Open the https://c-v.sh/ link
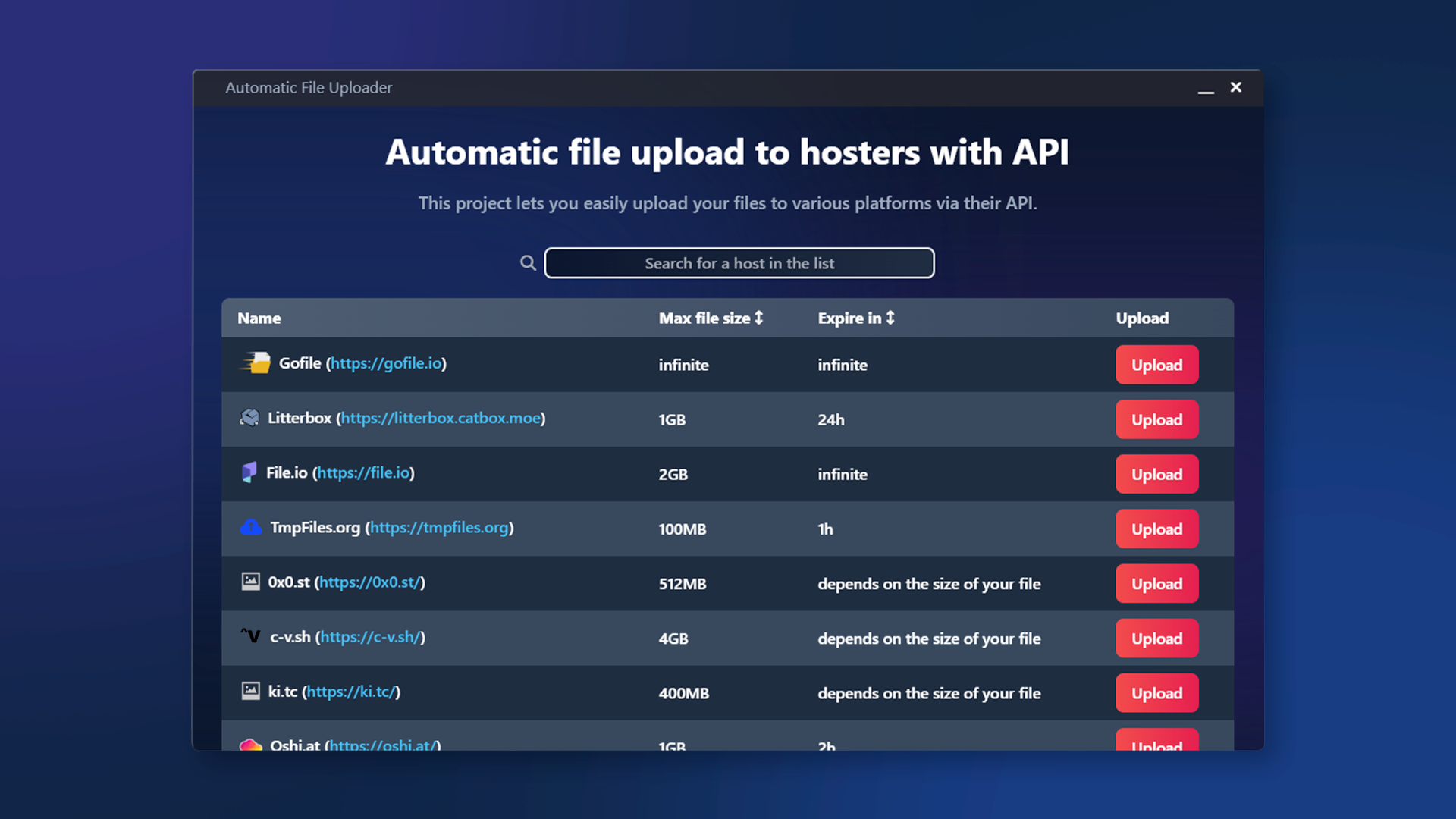The height and width of the screenshot is (819, 1456). (370, 636)
